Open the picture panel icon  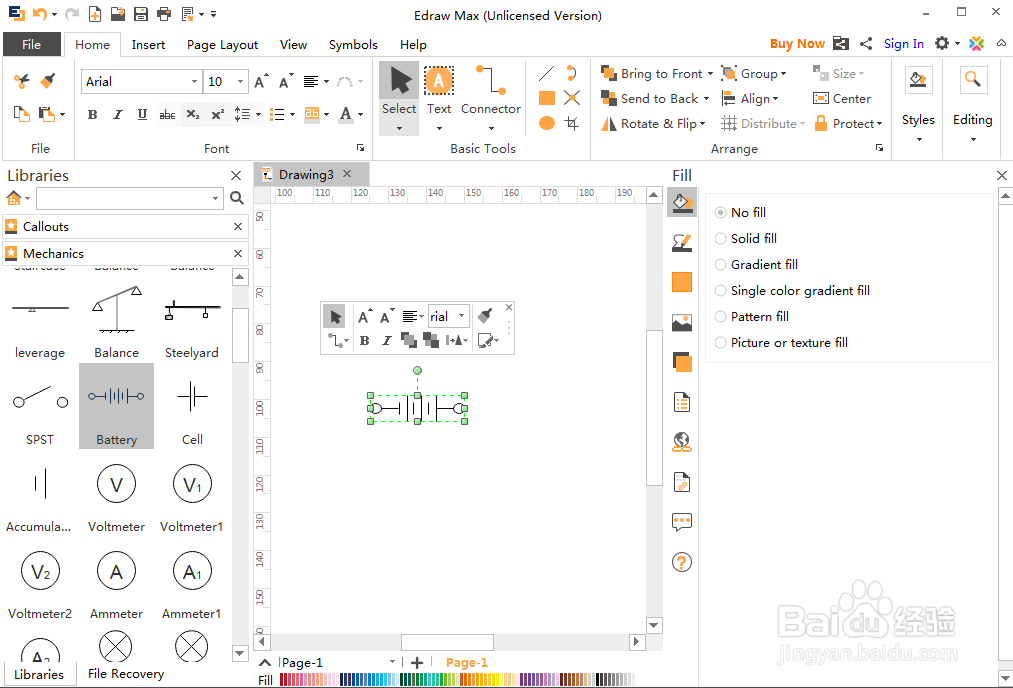click(682, 322)
